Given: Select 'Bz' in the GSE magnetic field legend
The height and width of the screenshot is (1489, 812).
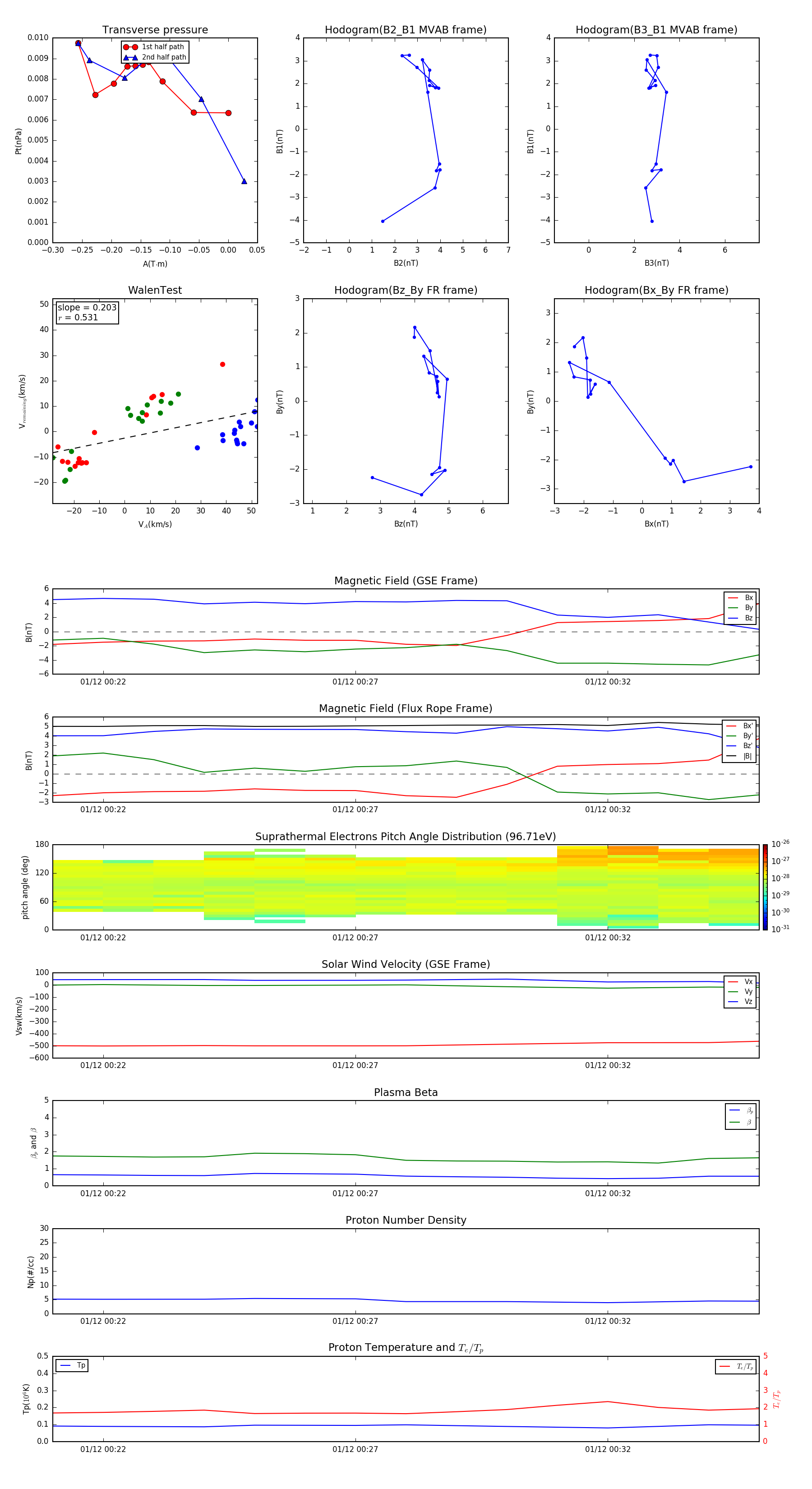Looking at the screenshot, I should tap(740, 618).
